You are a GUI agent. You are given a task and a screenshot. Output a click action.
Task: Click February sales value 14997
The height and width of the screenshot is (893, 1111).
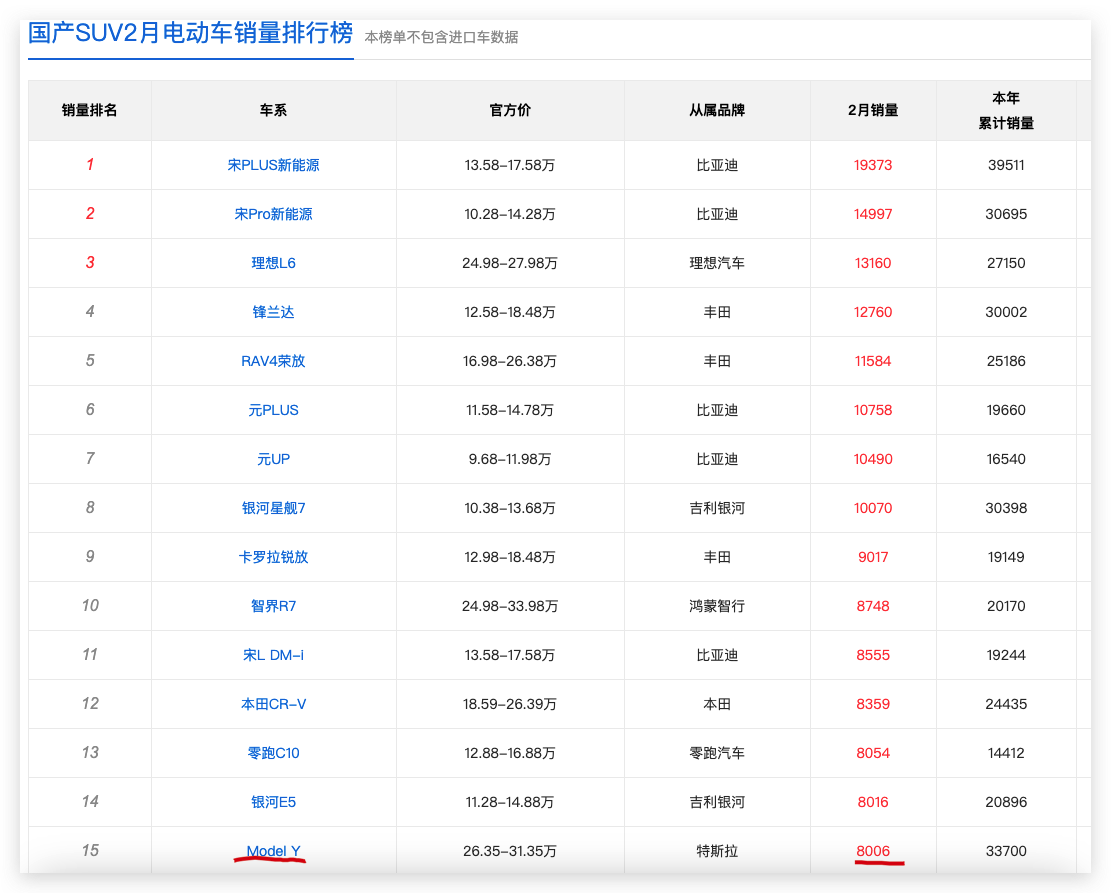click(872, 214)
